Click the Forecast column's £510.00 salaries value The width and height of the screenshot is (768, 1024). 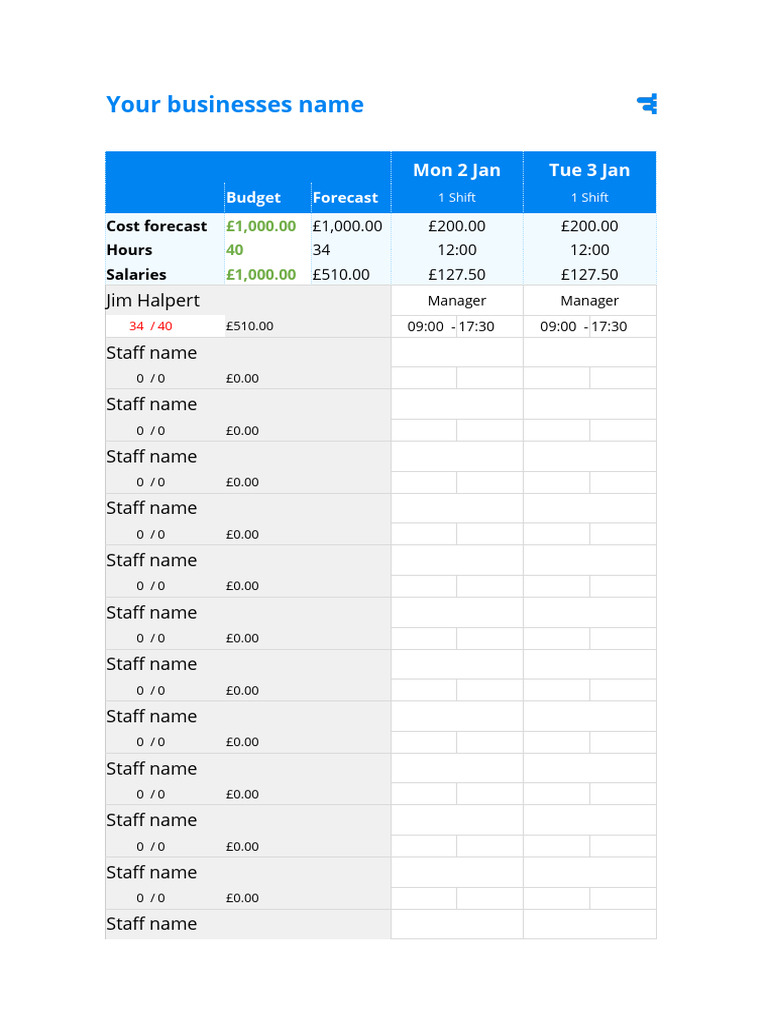click(x=341, y=274)
